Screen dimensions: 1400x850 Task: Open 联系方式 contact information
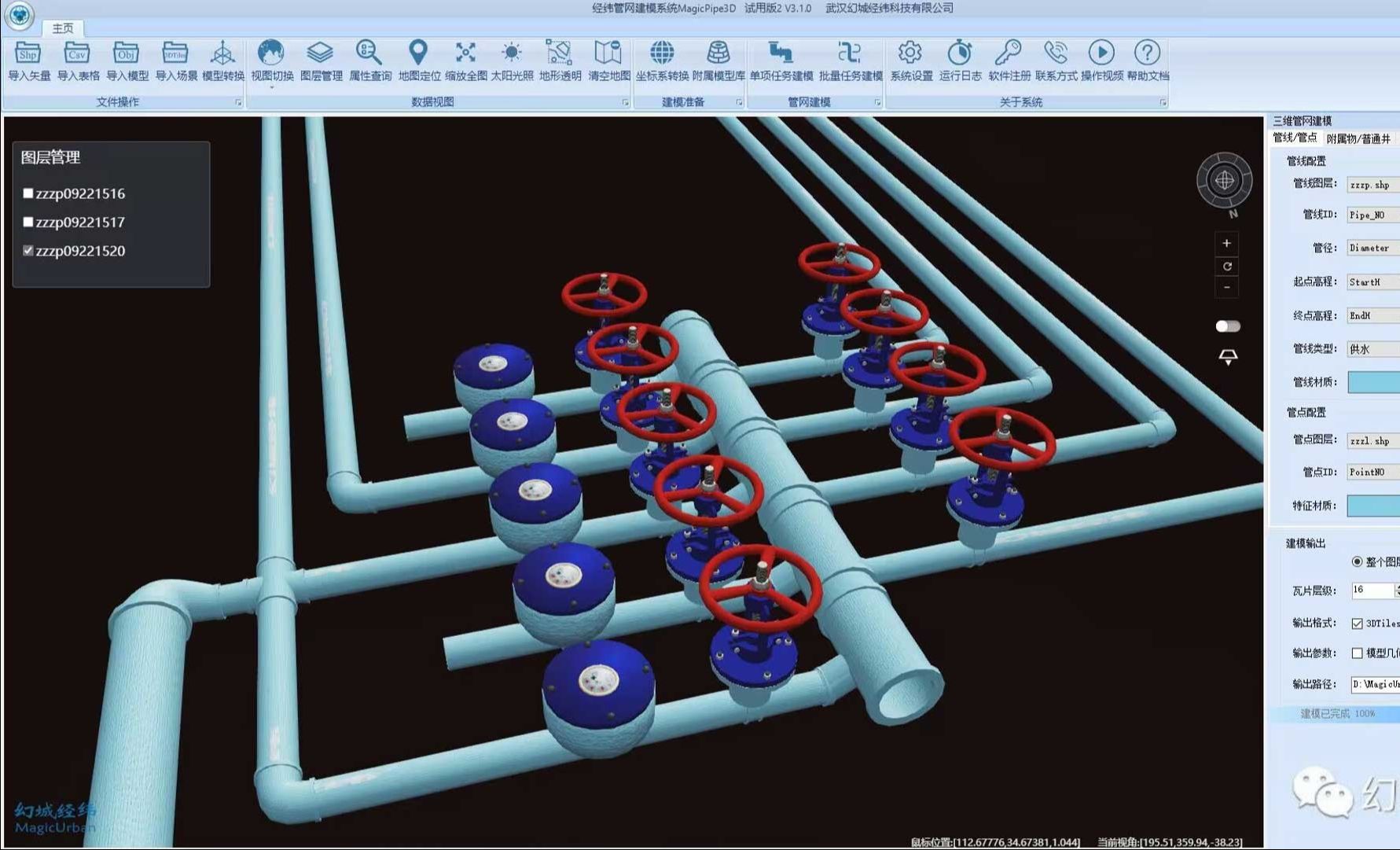coord(1056,61)
